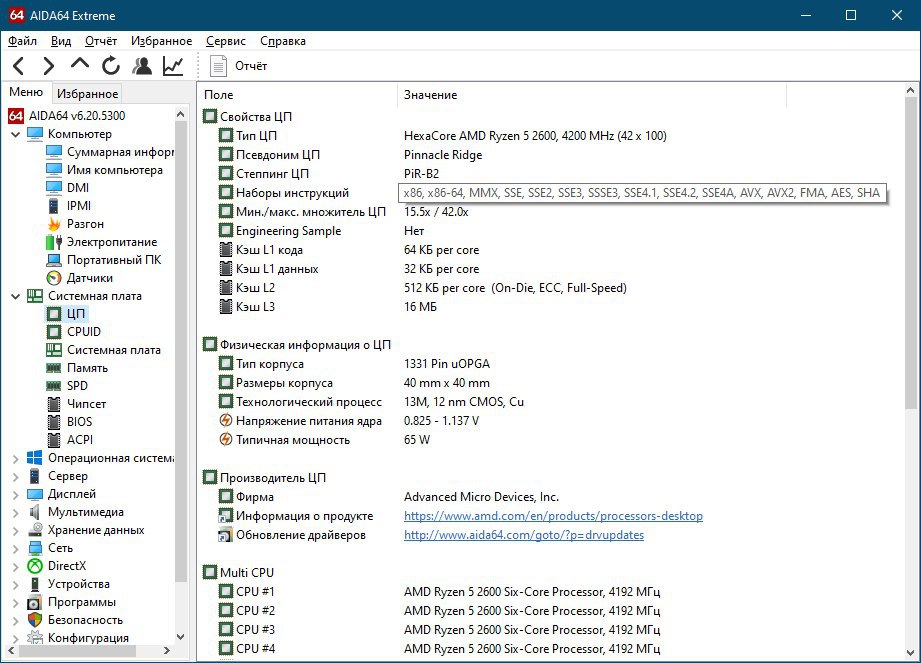This screenshot has width=921, height=663.
Task: Open the Справка menu
Action: 283,41
